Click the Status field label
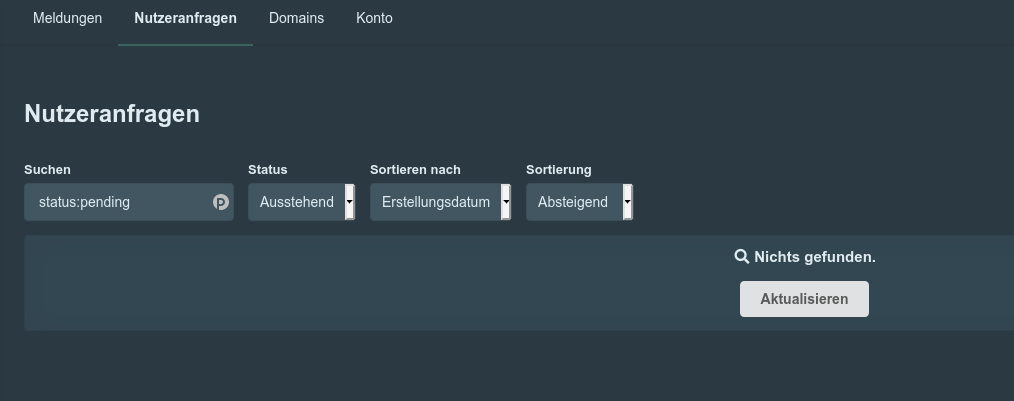This screenshot has height=401, width=1014. pyautogui.click(x=268, y=169)
